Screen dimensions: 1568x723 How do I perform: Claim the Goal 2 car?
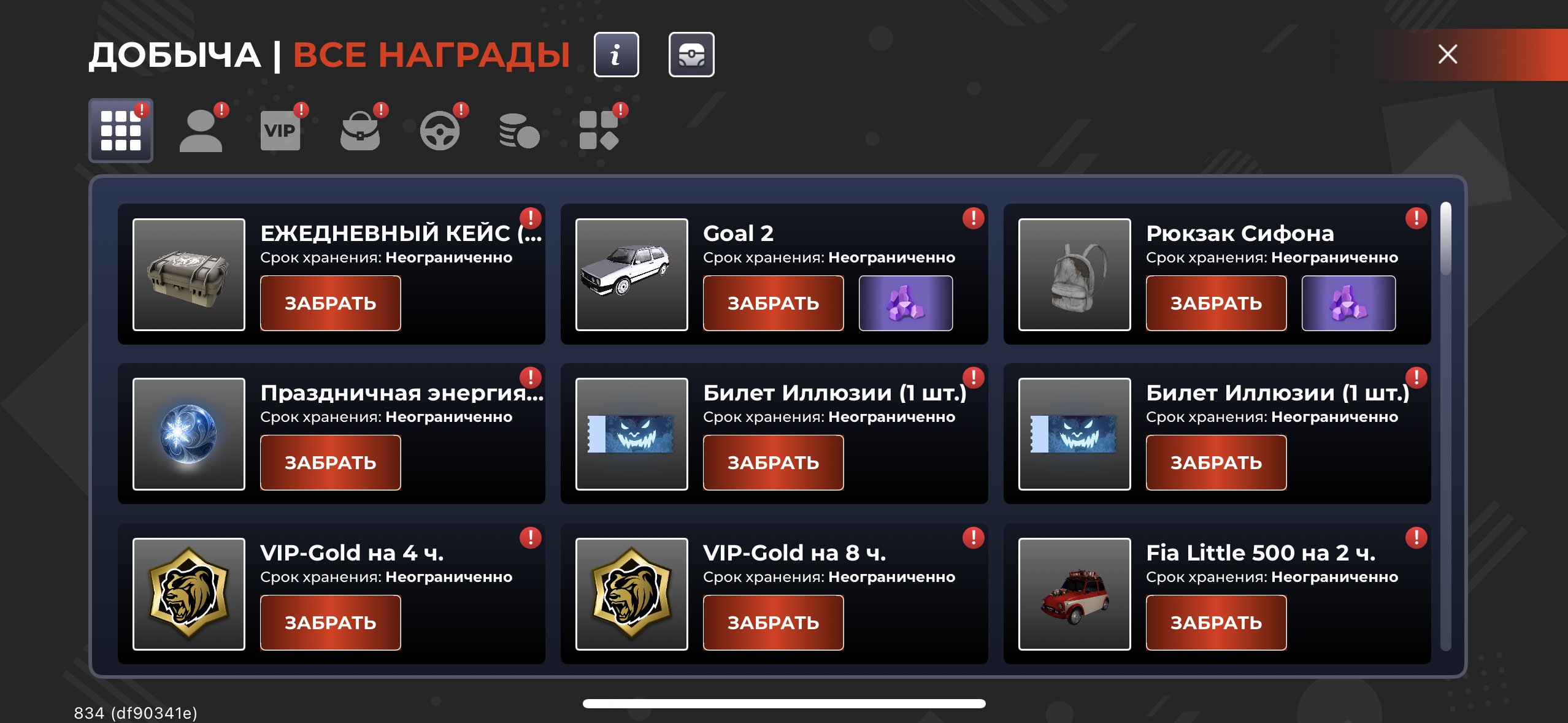pyautogui.click(x=774, y=303)
